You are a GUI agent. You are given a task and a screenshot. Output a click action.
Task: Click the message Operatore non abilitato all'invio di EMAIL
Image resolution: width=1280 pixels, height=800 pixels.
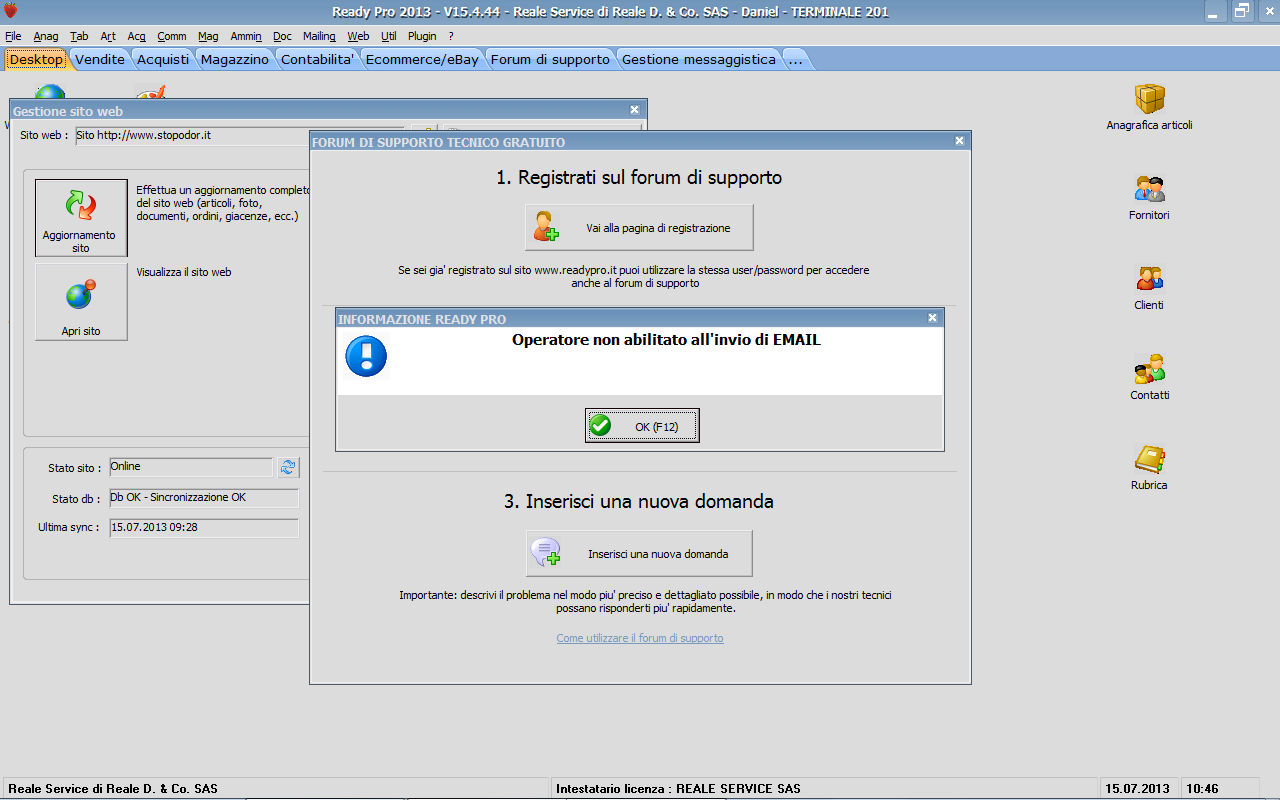666,340
